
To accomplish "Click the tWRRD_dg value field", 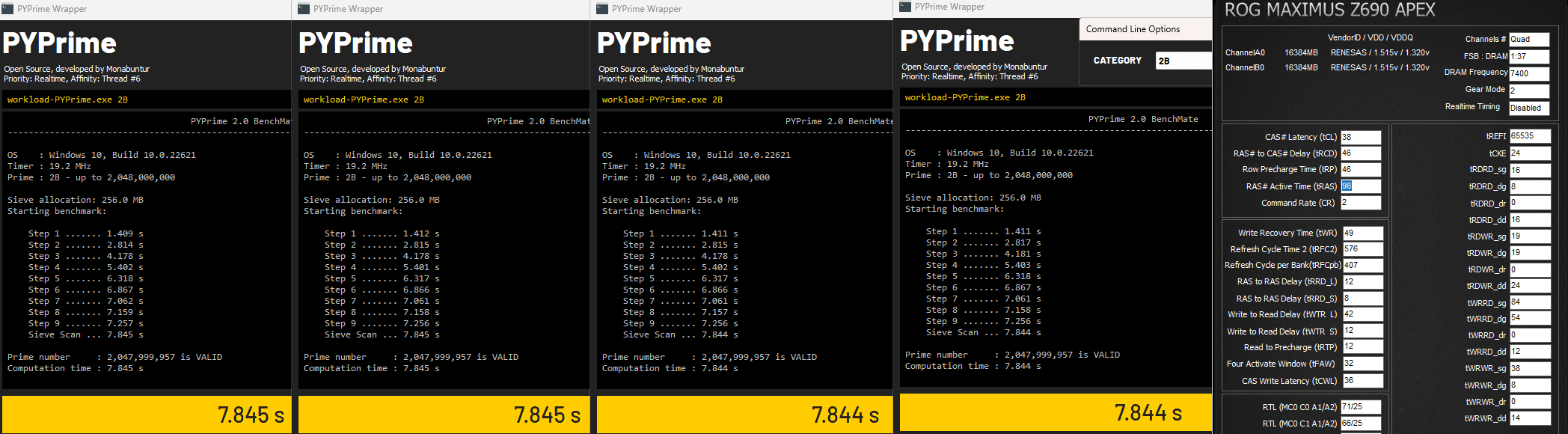I will coord(1530,319).
